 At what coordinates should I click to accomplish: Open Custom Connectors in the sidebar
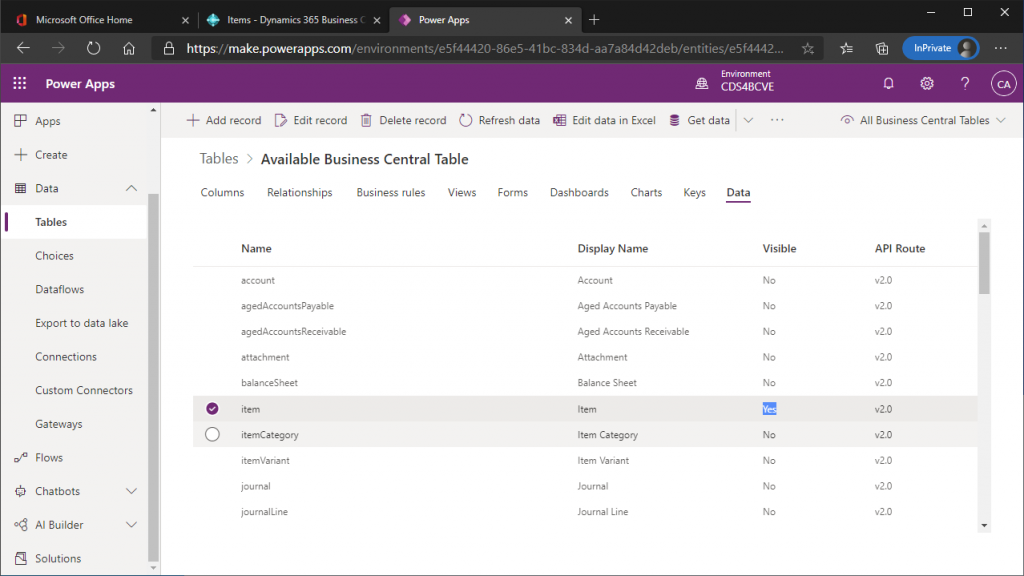(84, 390)
